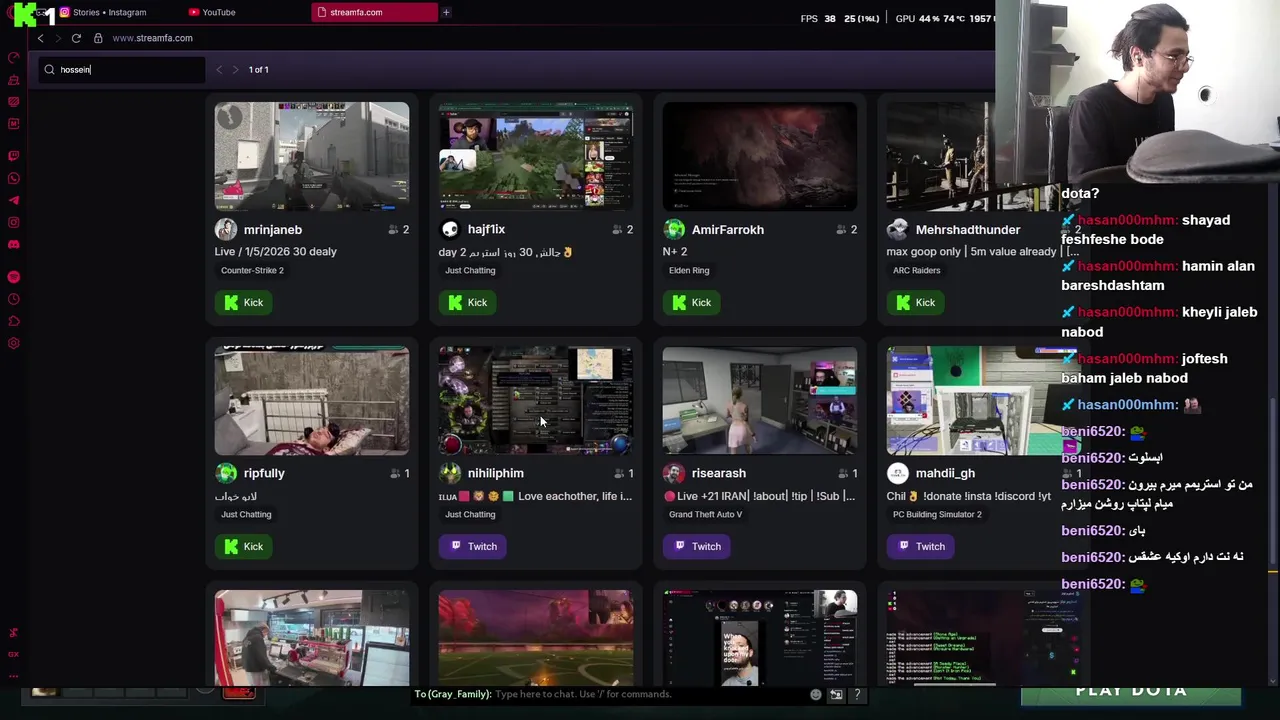This screenshot has height=720, width=1280.
Task: Open hajf1ix's Minecraft stream thumbnail
Action: pos(536,156)
